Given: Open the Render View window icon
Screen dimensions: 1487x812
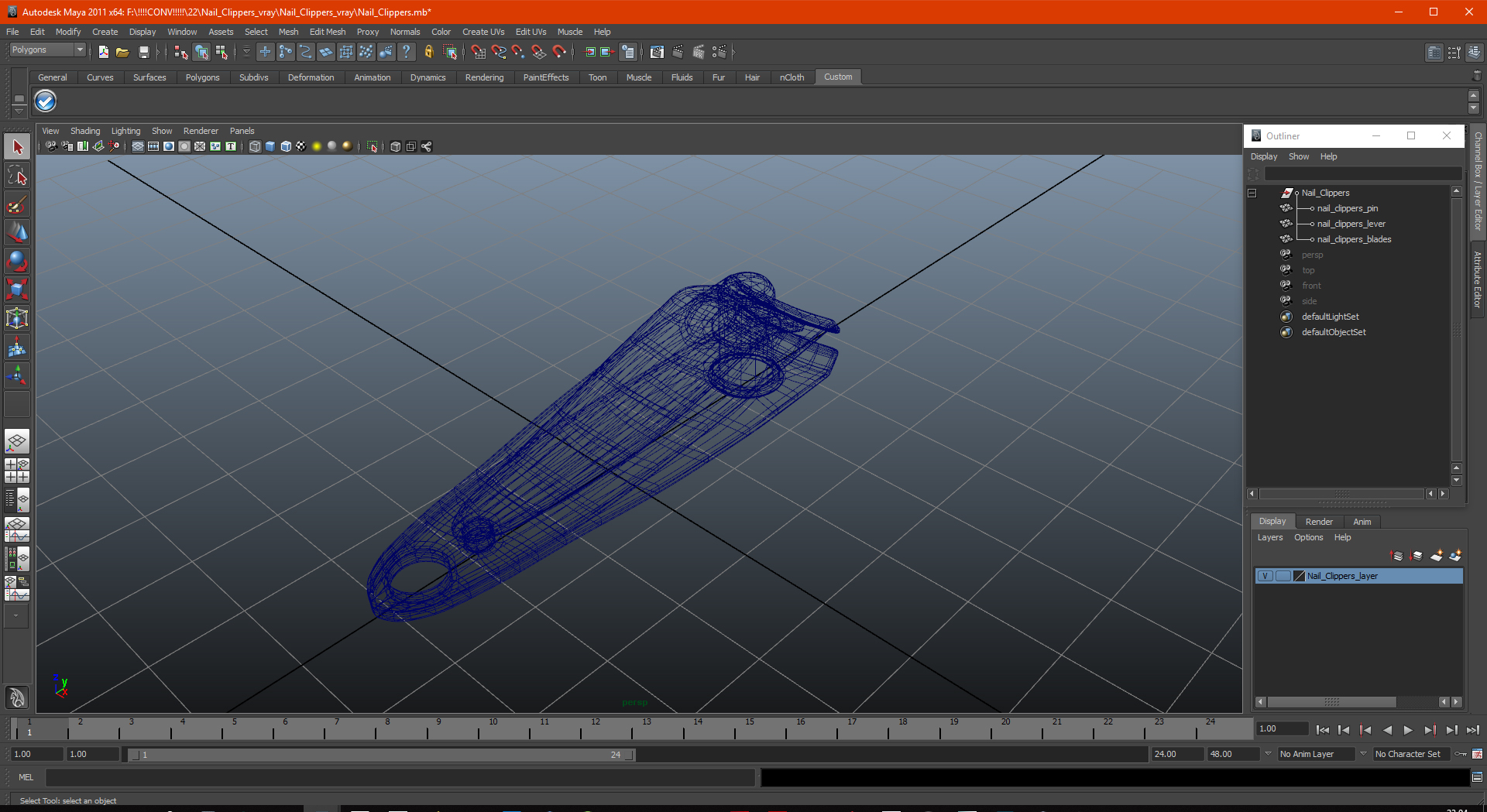Looking at the screenshot, I should point(657,52).
